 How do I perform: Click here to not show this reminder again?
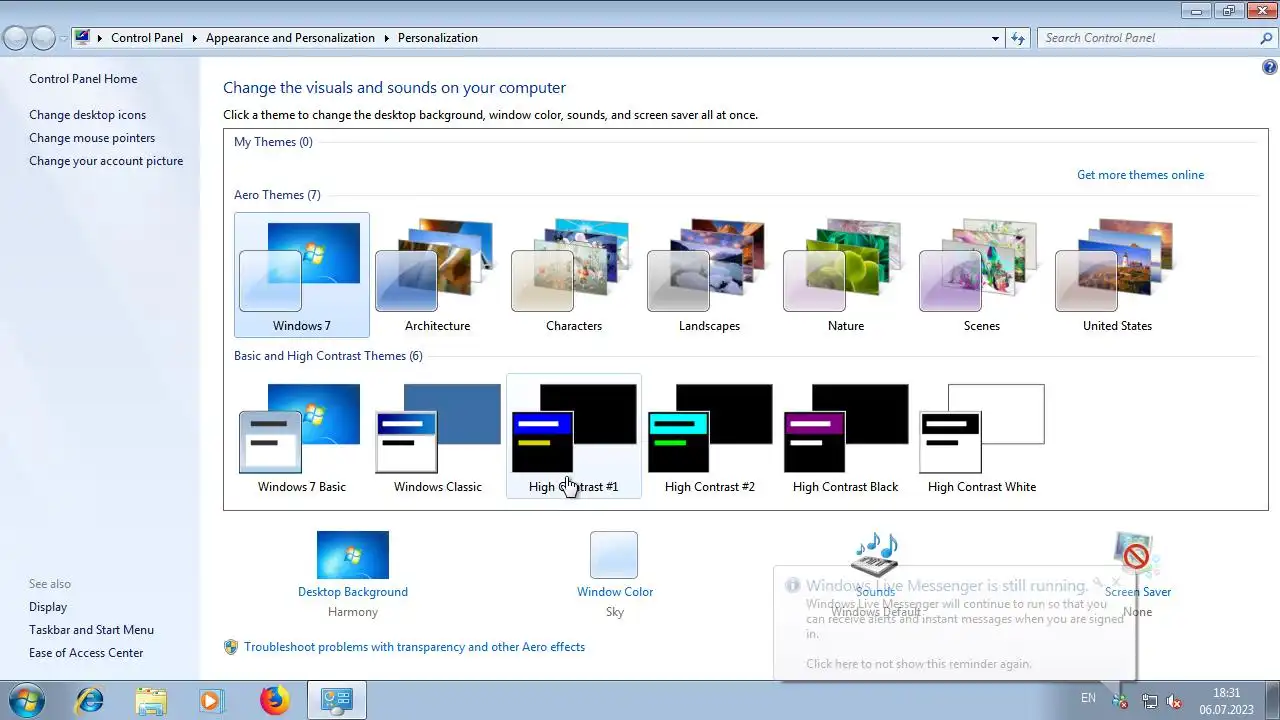tap(919, 664)
